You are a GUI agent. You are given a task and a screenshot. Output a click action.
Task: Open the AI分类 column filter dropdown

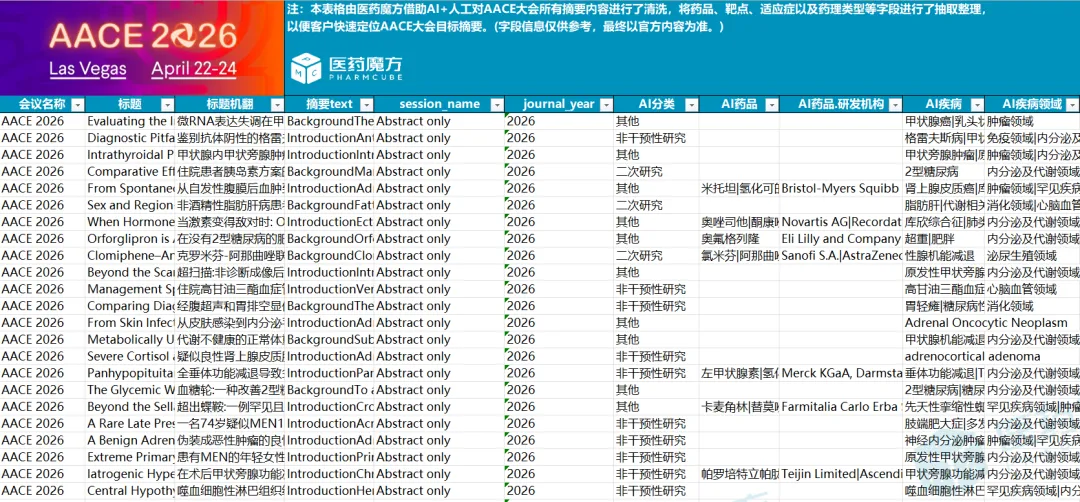pos(691,104)
